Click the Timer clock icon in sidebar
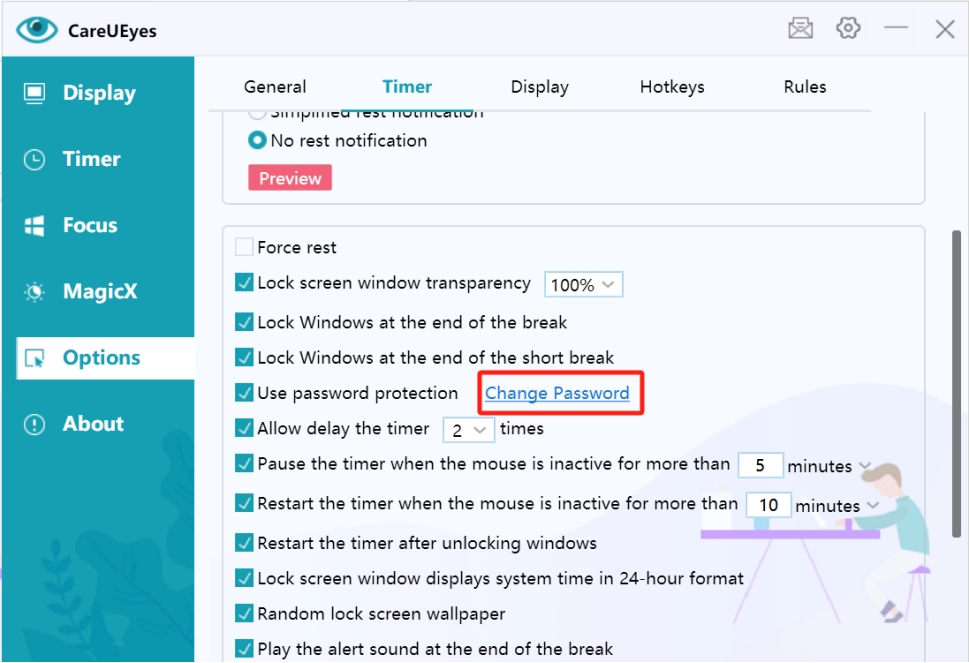This screenshot has height=663, width=969. coord(35,160)
